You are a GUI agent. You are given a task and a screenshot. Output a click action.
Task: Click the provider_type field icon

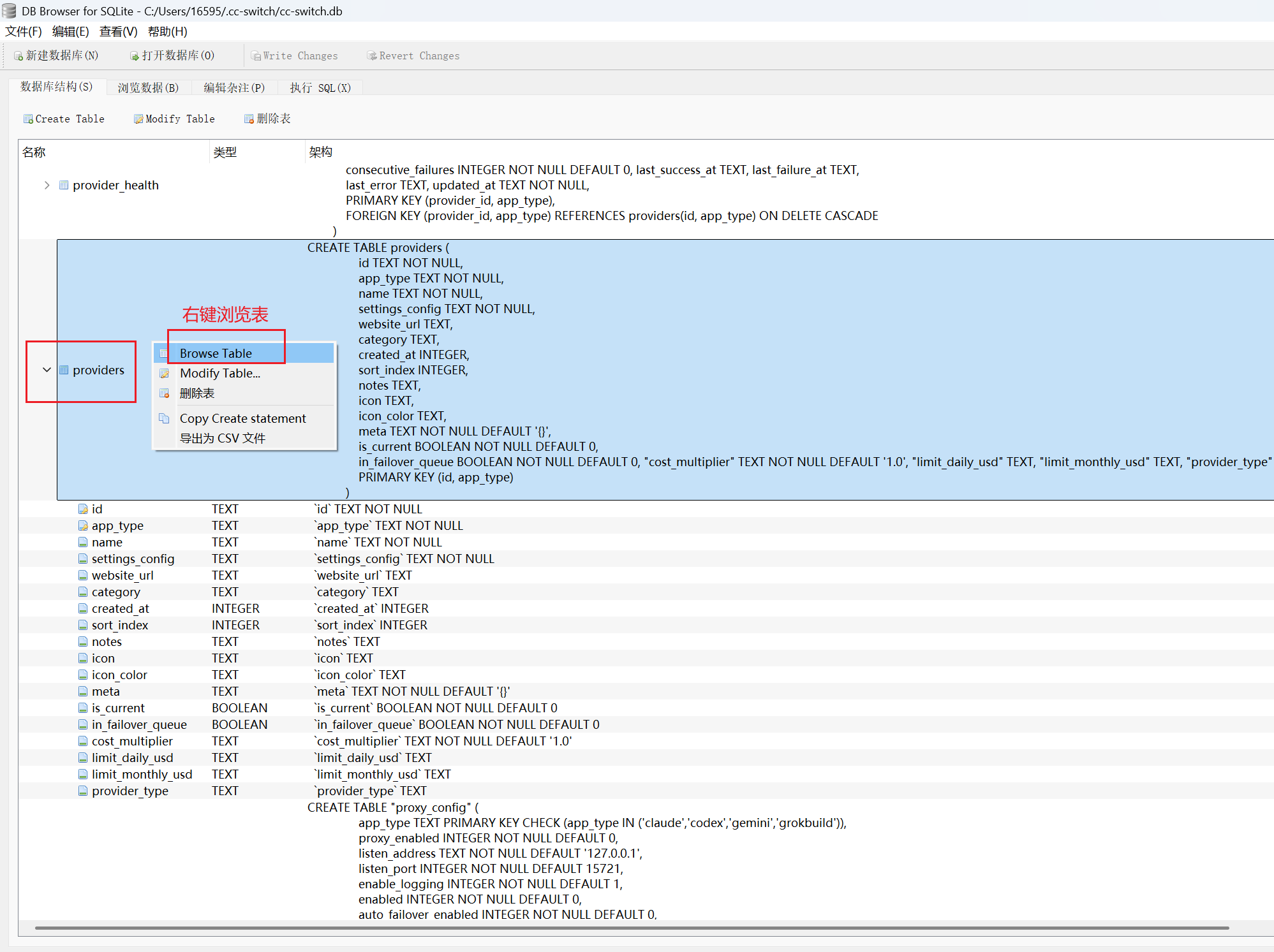[x=83, y=791]
